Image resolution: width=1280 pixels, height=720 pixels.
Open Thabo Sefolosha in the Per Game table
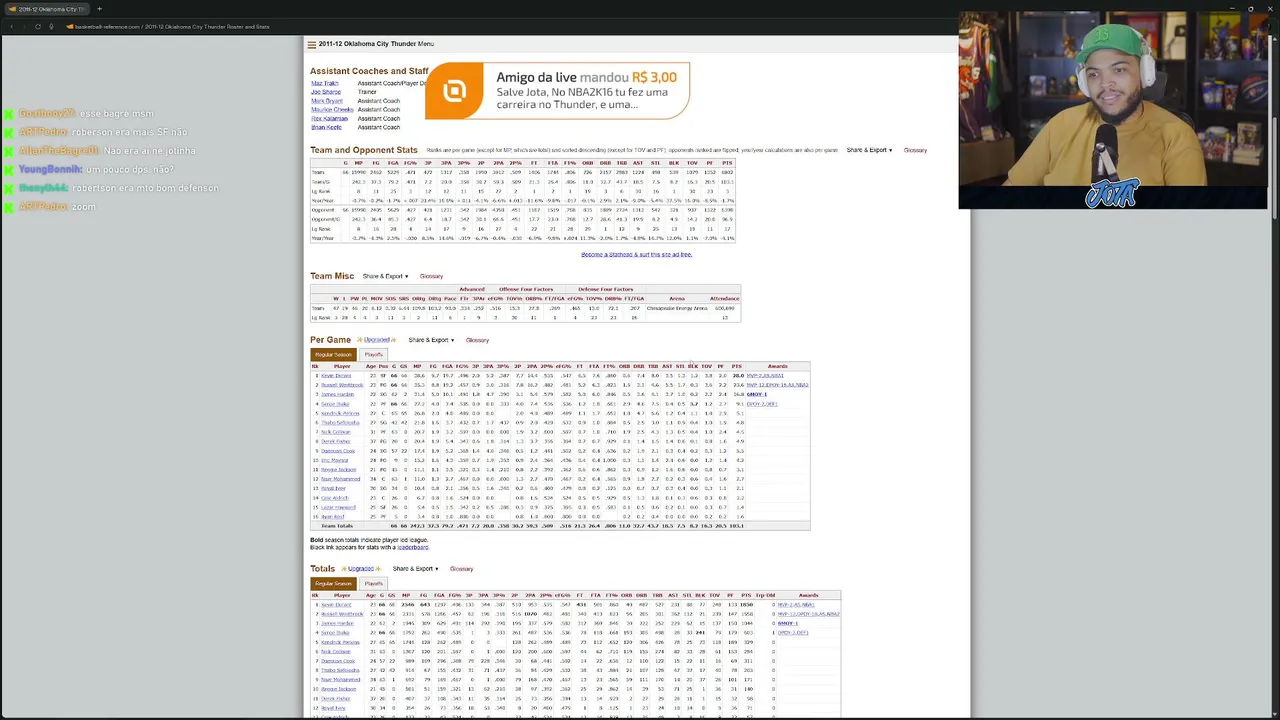[340, 423]
